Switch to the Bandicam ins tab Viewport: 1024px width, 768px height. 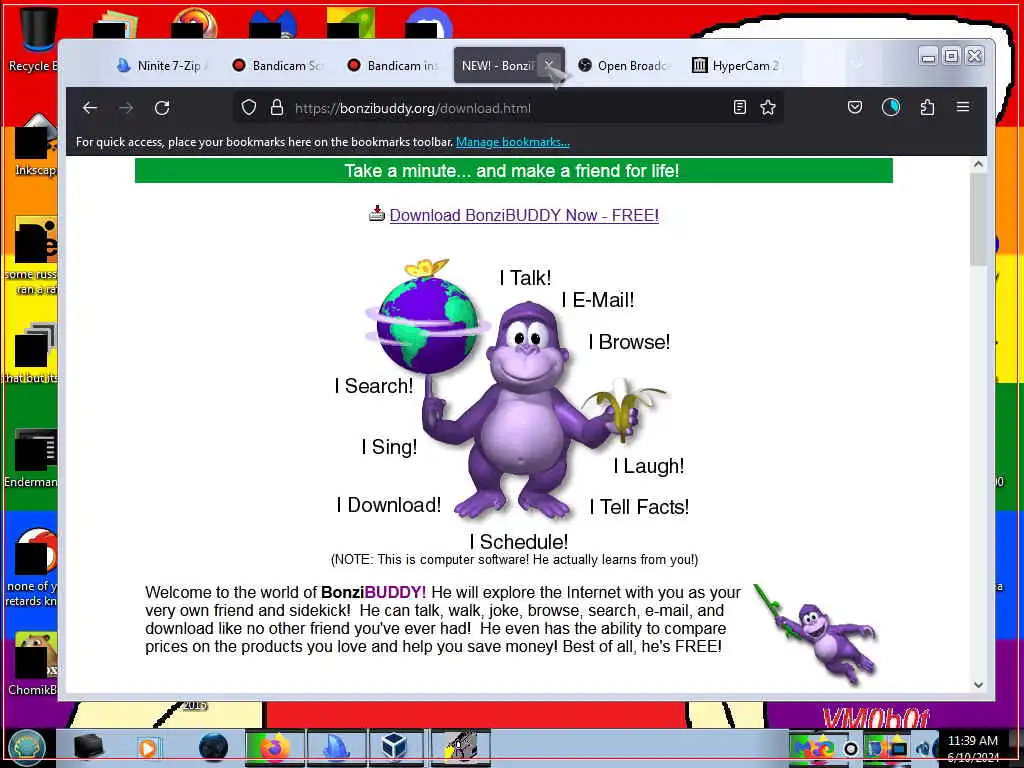point(393,65)
